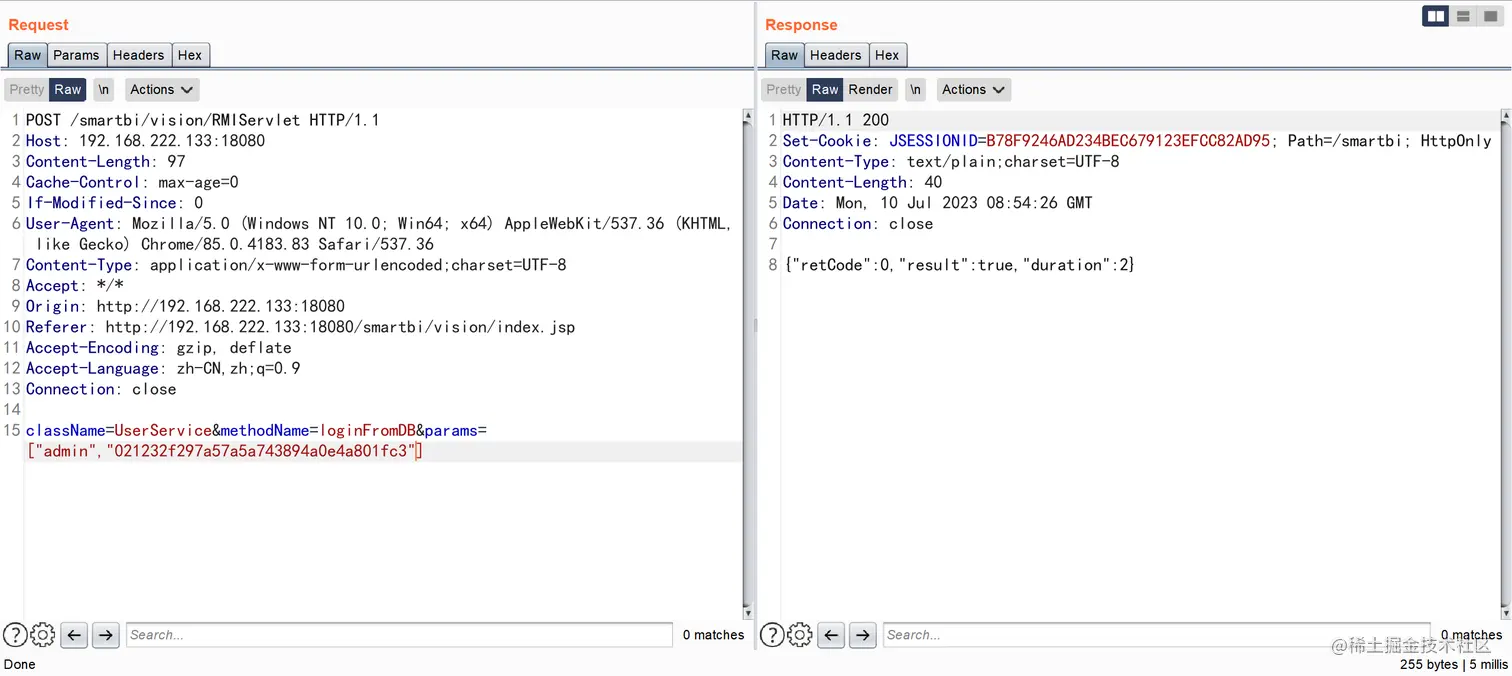
Task: Click the Response search input field
Action: pyautogui.click(x=1156, y=634)
